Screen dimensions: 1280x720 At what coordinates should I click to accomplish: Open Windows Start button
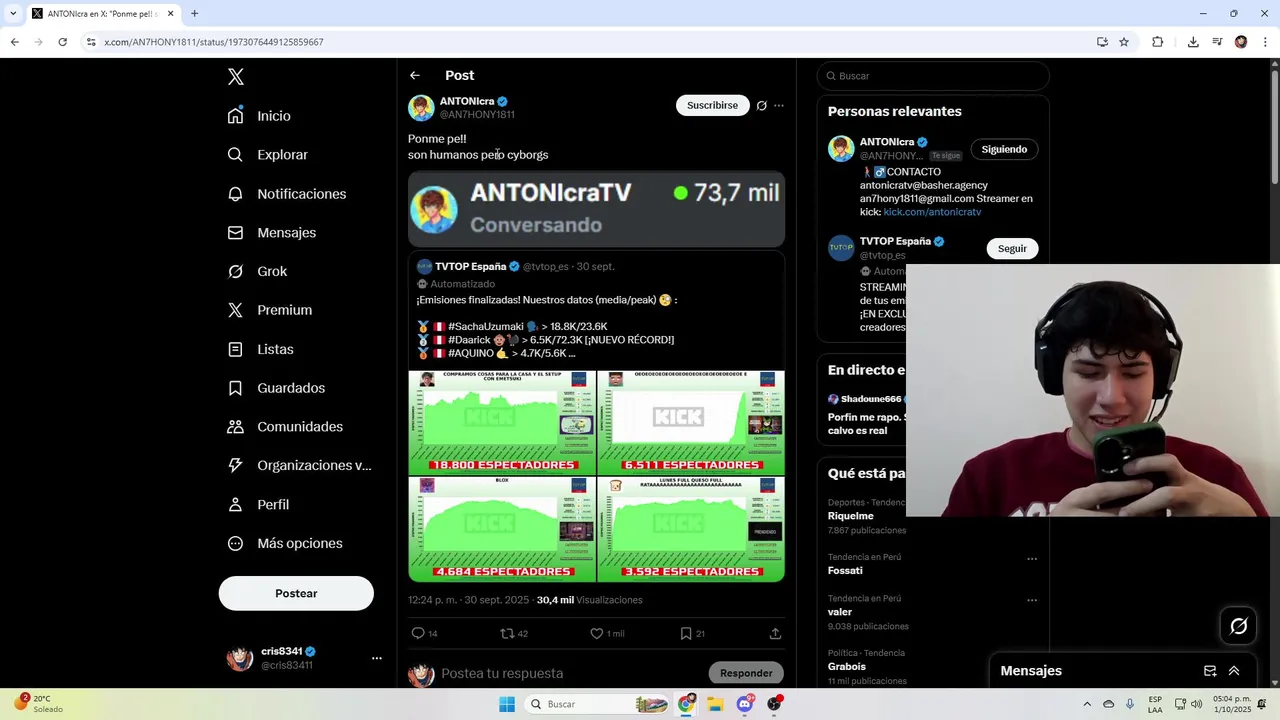pos(507,704)
